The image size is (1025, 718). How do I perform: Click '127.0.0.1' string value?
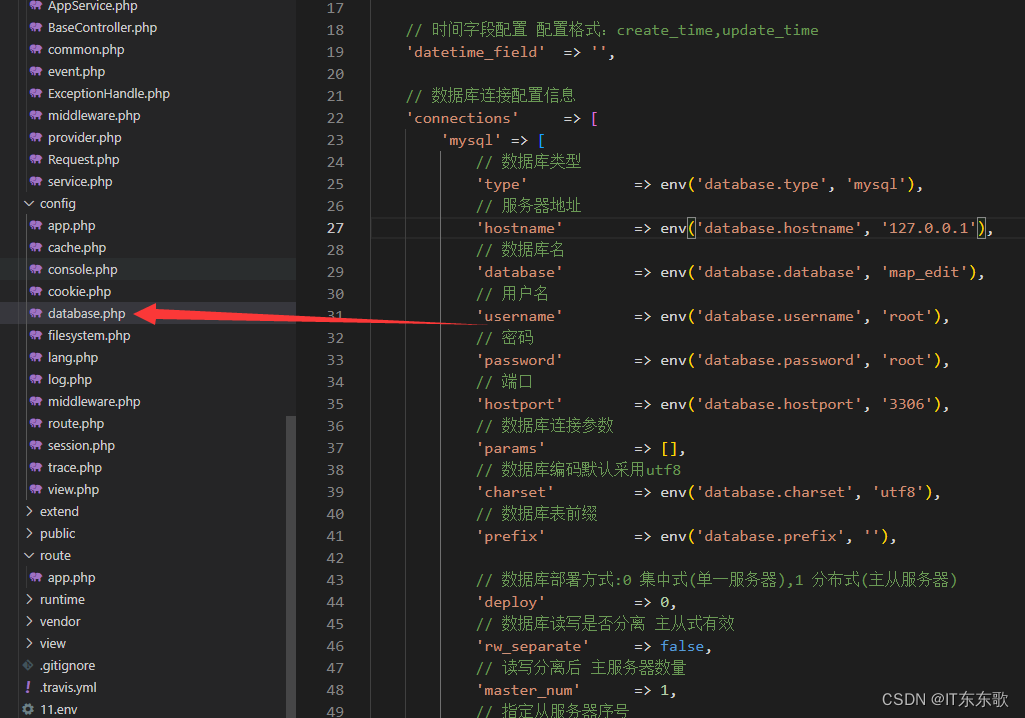[928, 228]
